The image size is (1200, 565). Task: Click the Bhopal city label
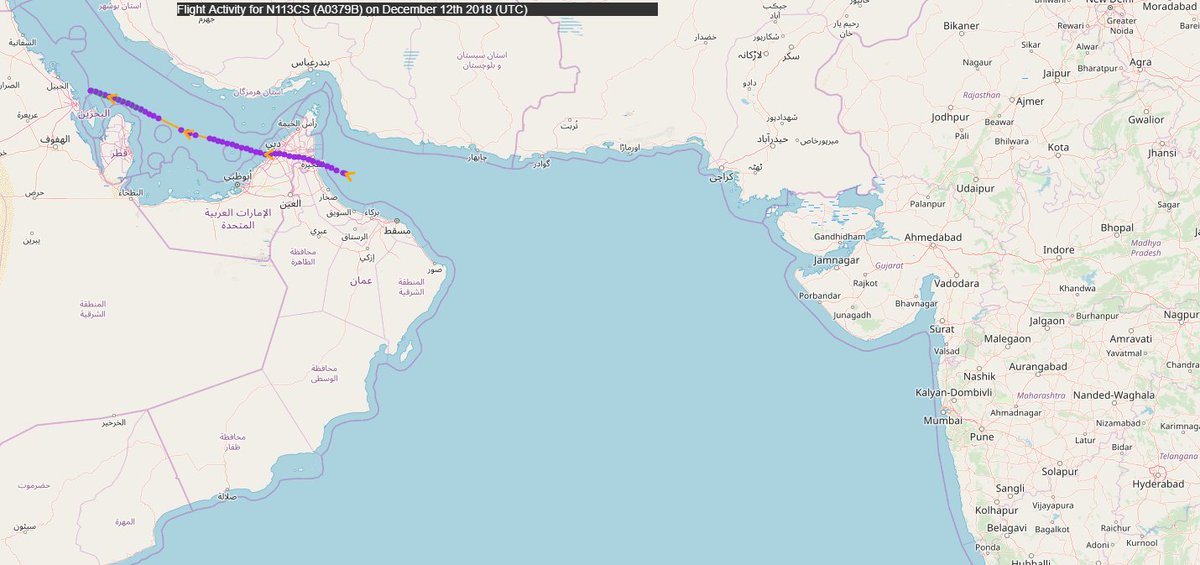pos(1117,228)
